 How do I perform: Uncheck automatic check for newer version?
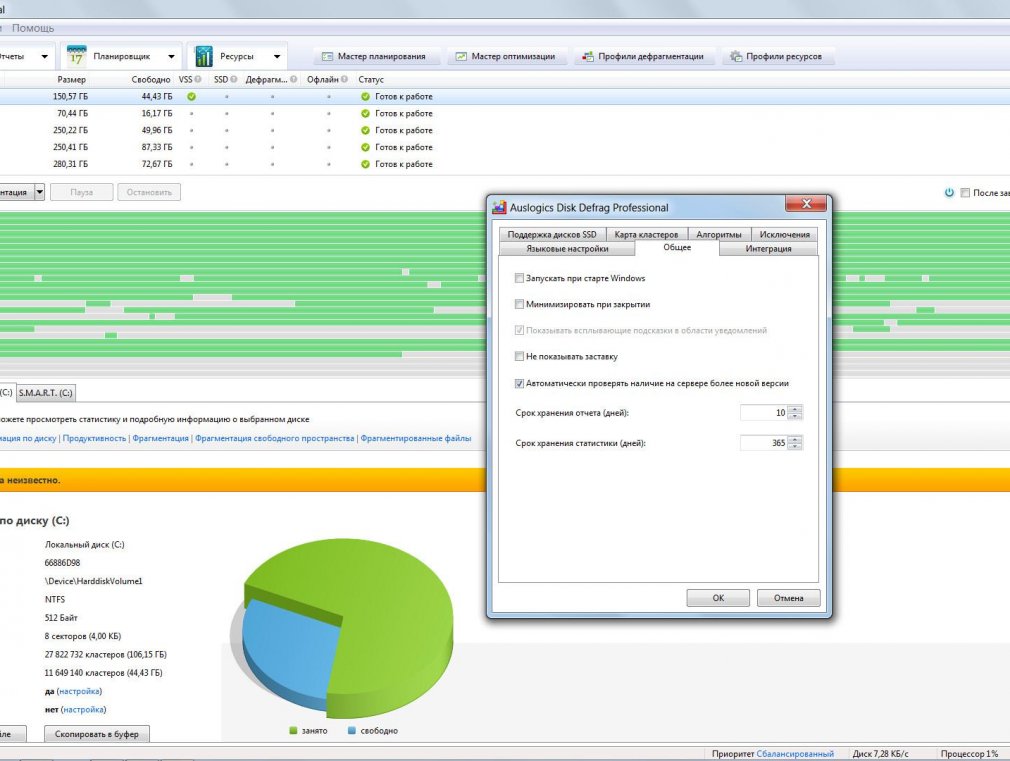click(x=519, y=383)
